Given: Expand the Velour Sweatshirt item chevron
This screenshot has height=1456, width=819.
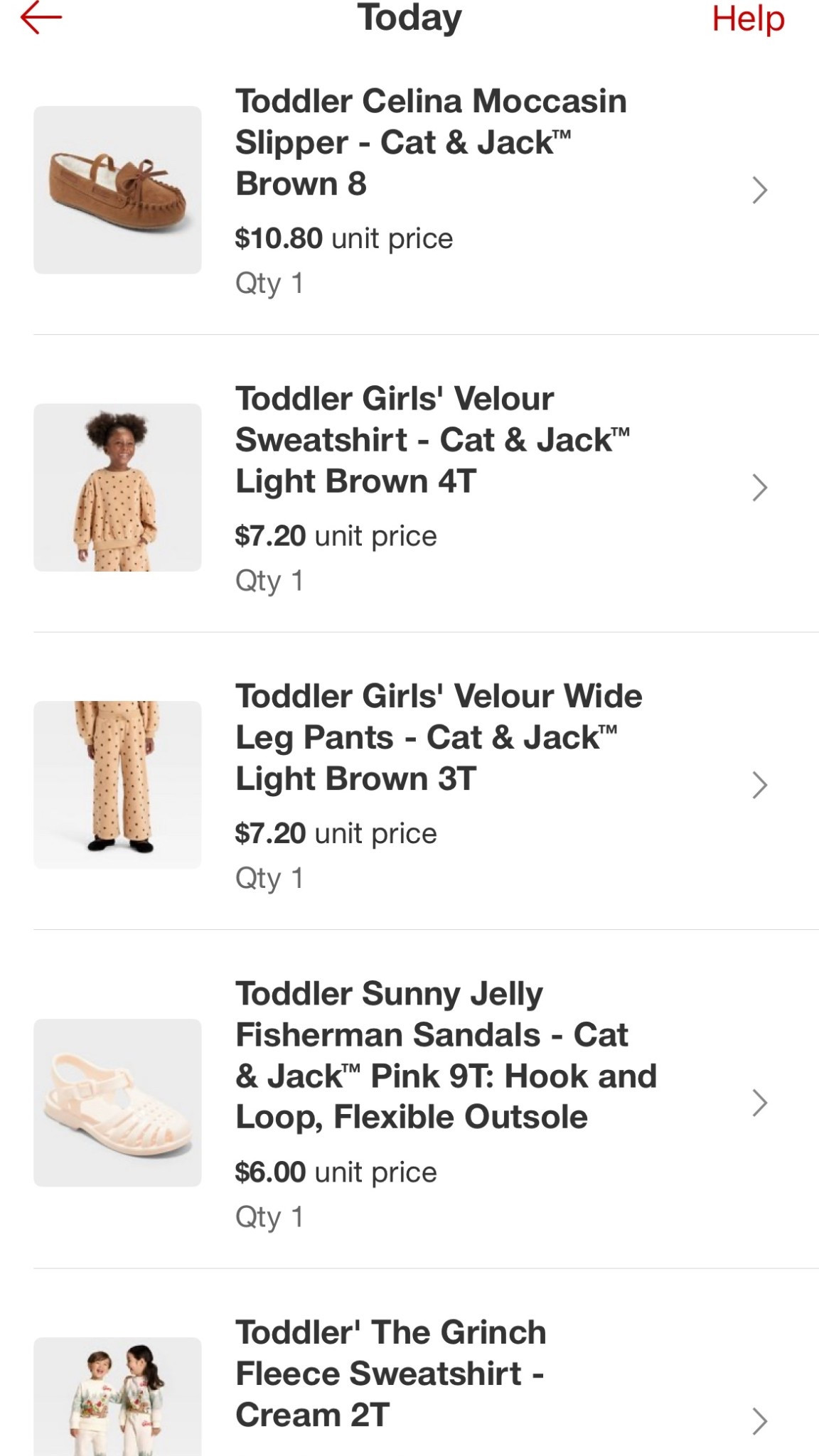Looking at the screenshot, I should click(759, 488).
